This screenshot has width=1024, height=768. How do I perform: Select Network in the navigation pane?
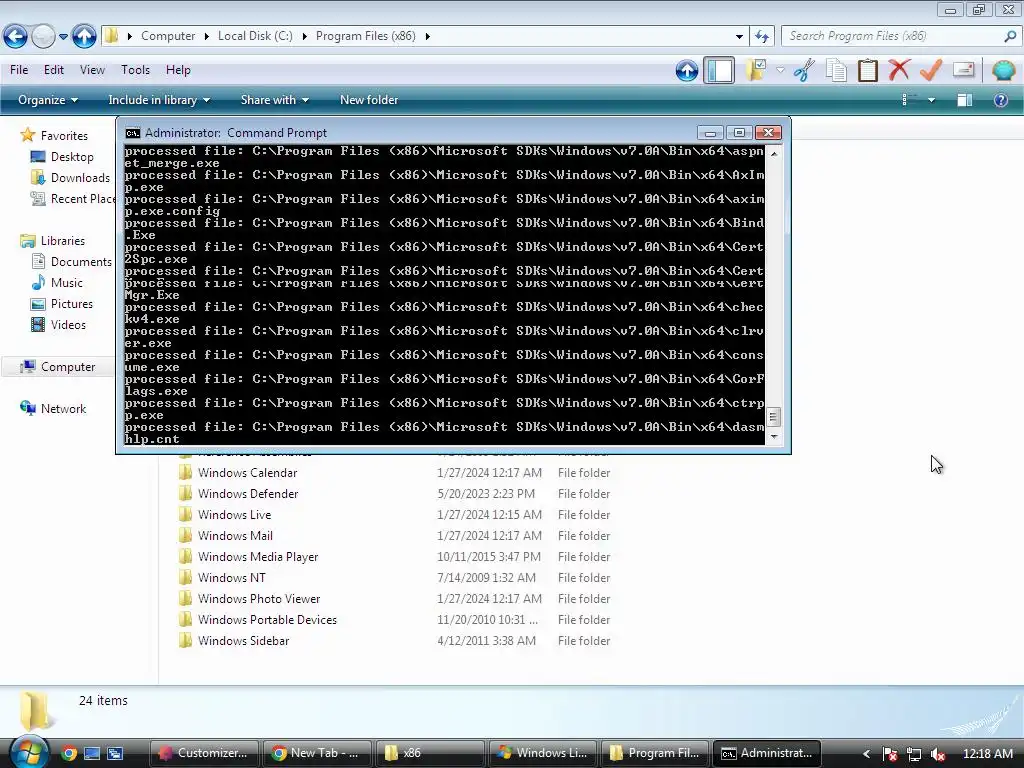[63, 409]
